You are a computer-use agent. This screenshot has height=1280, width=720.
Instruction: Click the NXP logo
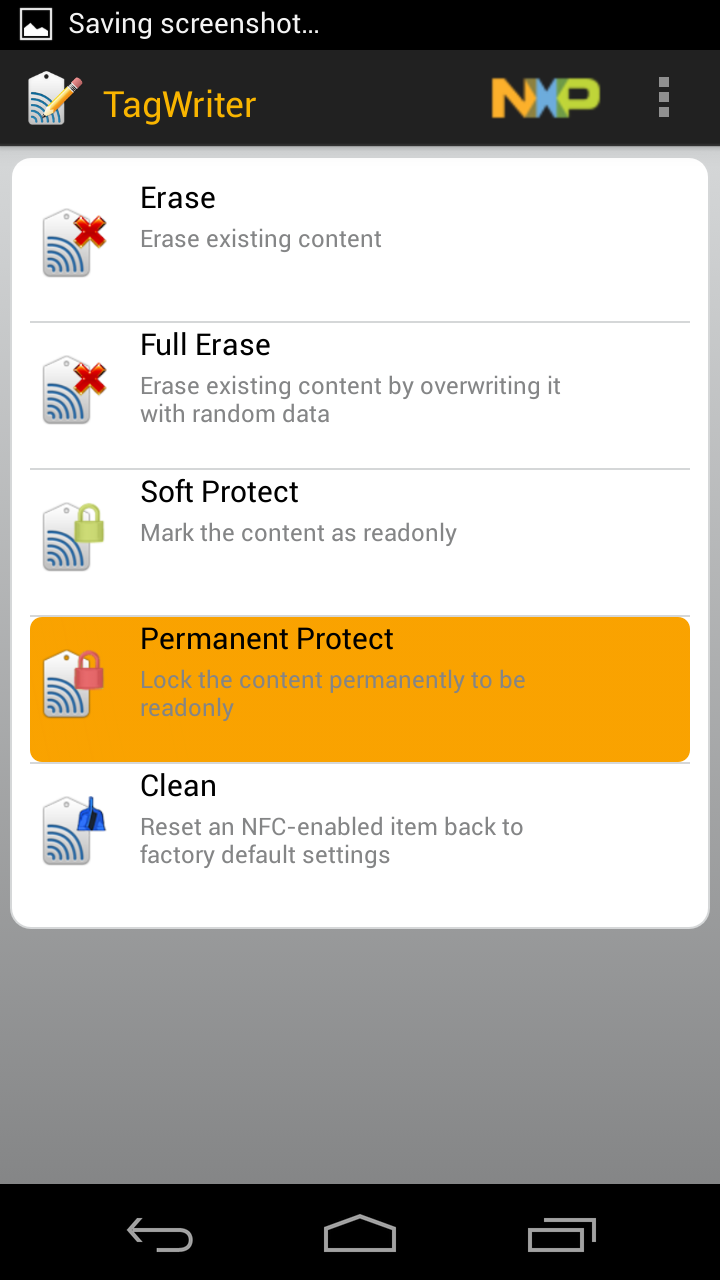tap(545, 98)
